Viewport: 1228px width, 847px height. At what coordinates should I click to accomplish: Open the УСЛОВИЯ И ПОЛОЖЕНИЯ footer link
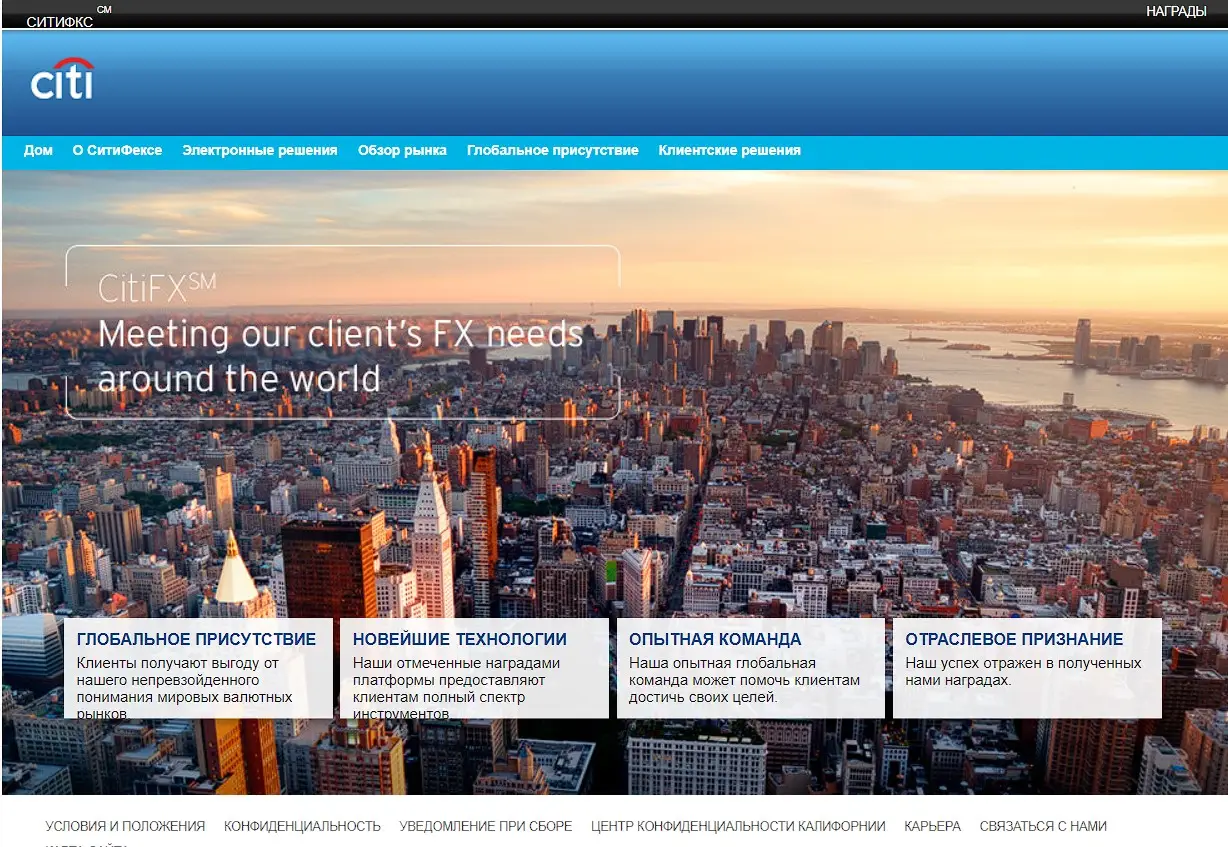(x=125, y=827)
